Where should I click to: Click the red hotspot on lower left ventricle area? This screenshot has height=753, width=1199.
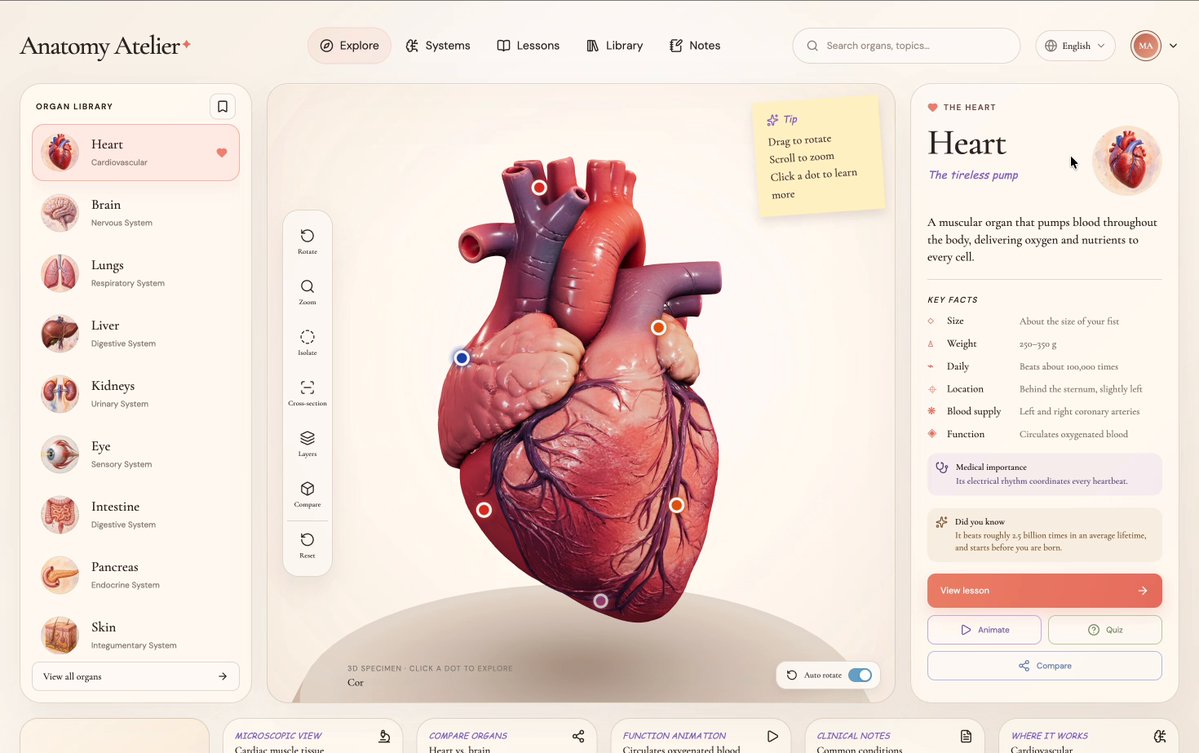tap(484, 510)
